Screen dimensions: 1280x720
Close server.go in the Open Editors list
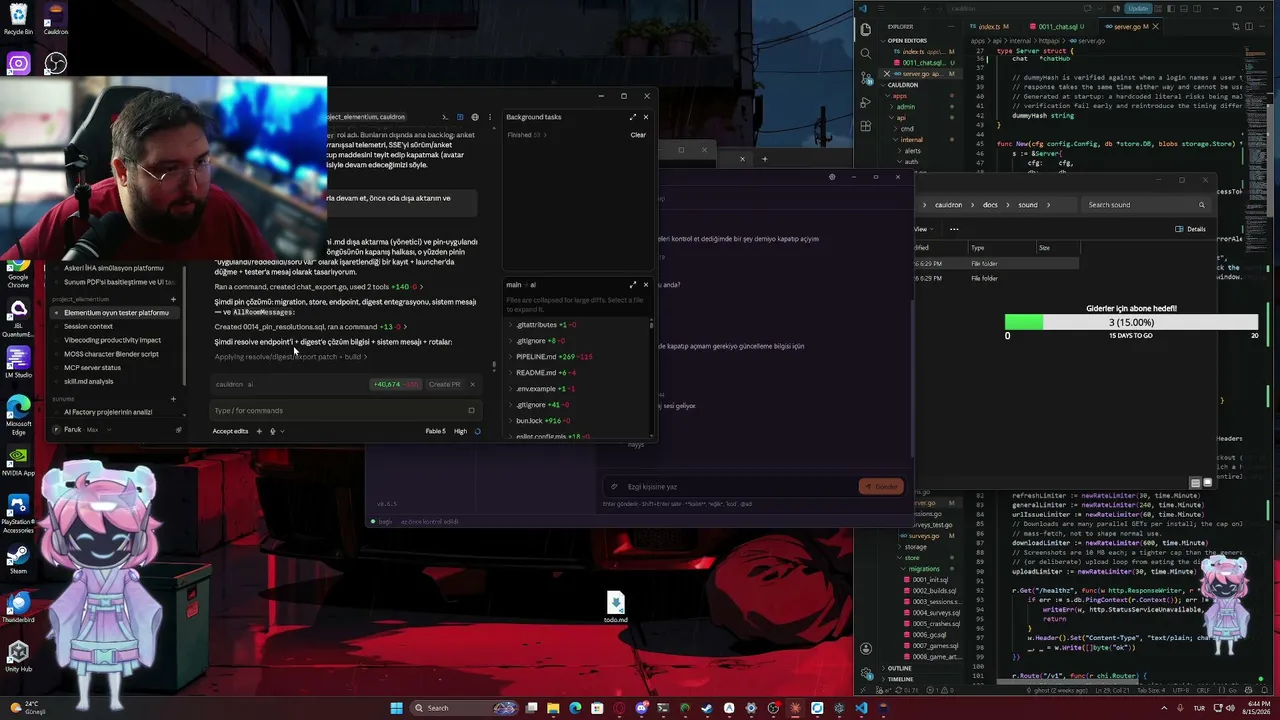pos(886,74)
